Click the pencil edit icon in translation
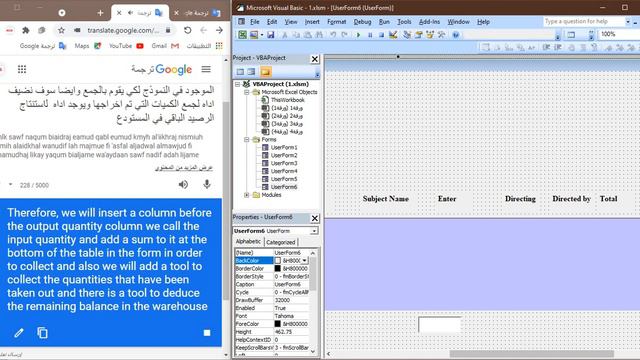 coord(19,333)
